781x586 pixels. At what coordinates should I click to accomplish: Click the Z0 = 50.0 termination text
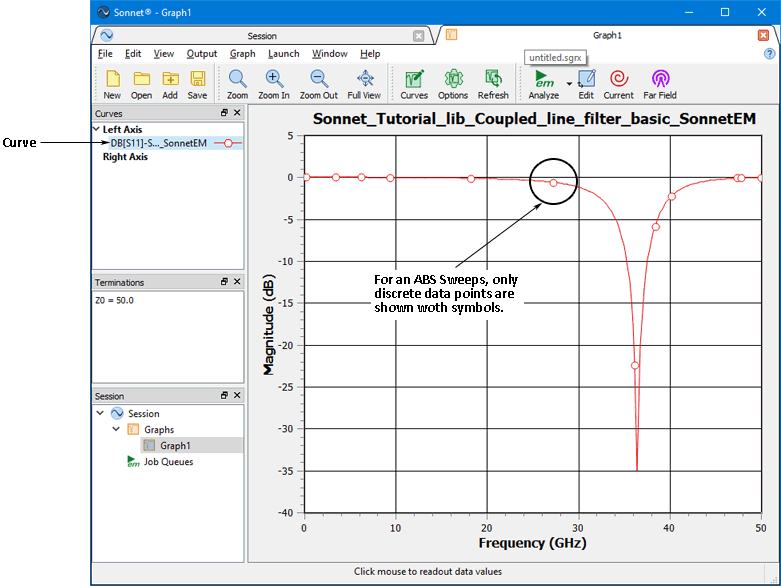point(115,300)
